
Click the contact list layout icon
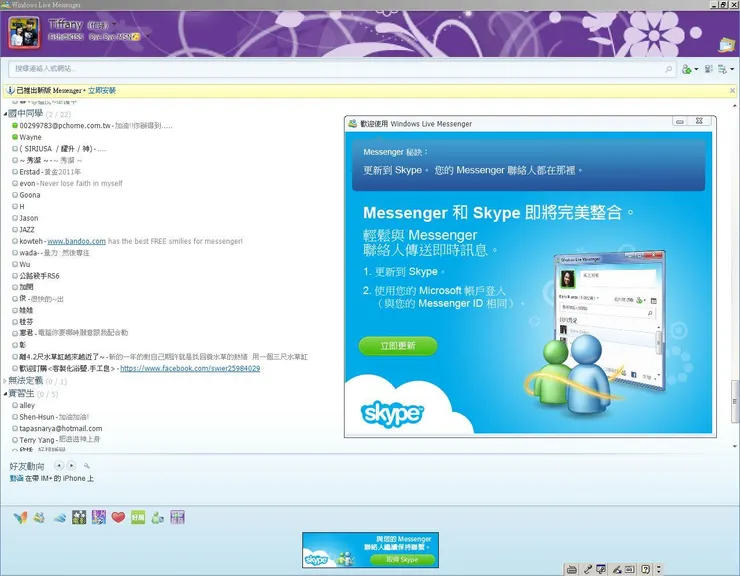coord(708,69)
